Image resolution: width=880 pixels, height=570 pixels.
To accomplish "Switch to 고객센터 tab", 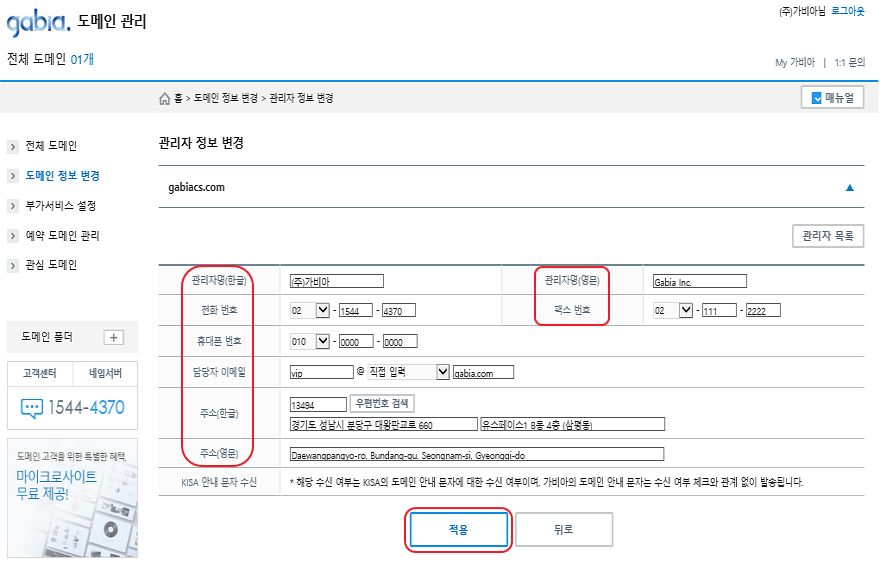I will coord(40,374).
